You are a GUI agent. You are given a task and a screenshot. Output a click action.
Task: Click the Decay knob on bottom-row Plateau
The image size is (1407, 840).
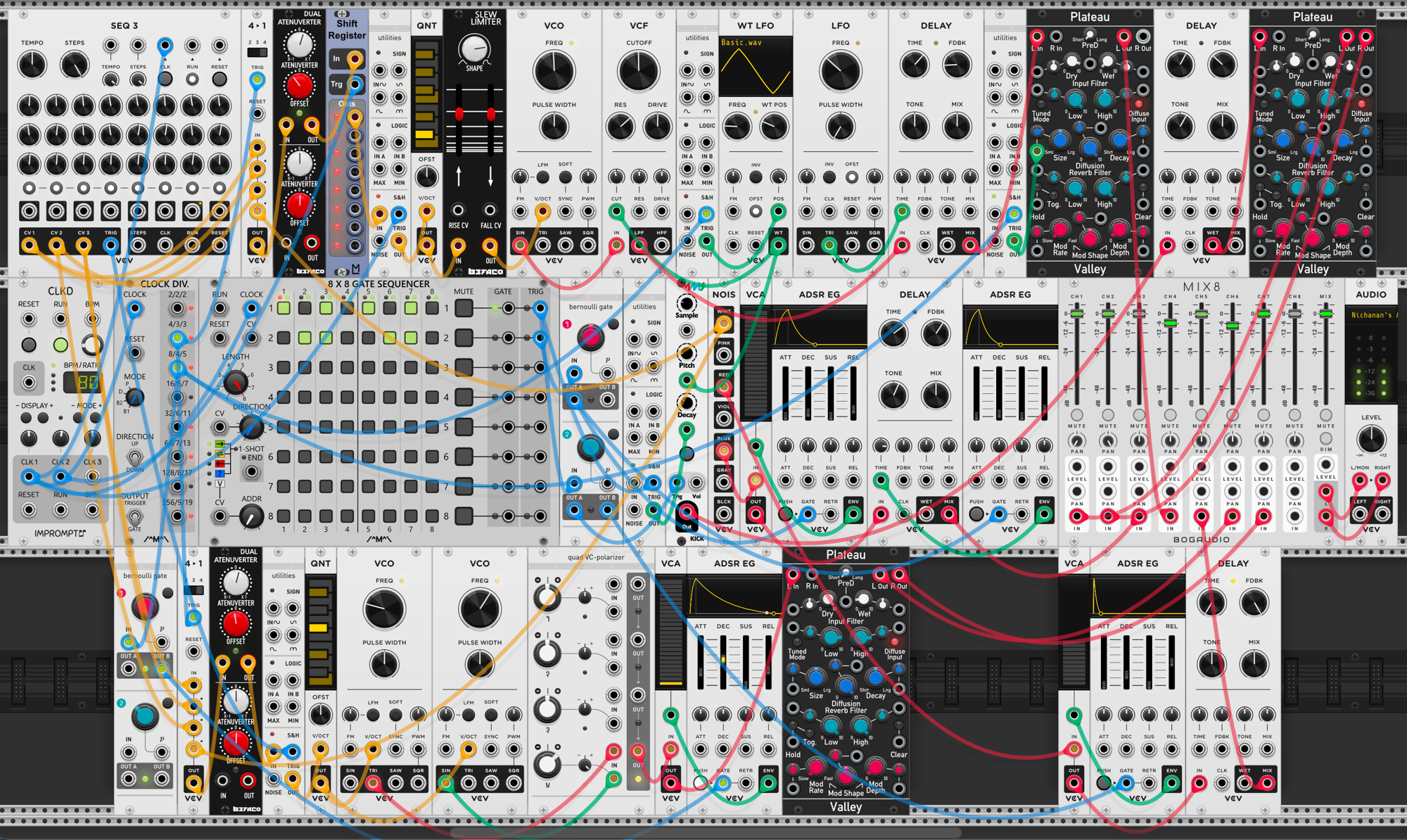tap(874, 677)
